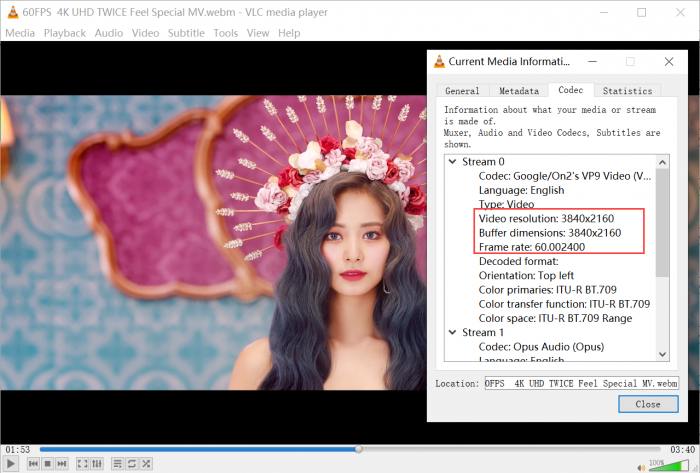Select Codec: Opus Audio (Opus) row
Image resolution: width=700 pixels, height=473 pixels.
(x=541, y=347)
